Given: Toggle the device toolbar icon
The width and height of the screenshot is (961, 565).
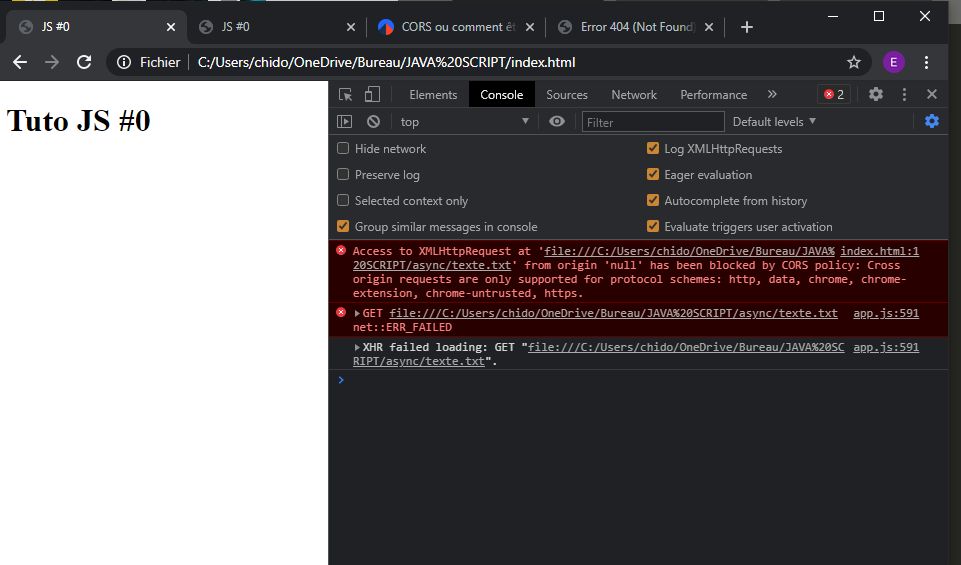Looking at the screenshot, I should click(x=372, y=94).
